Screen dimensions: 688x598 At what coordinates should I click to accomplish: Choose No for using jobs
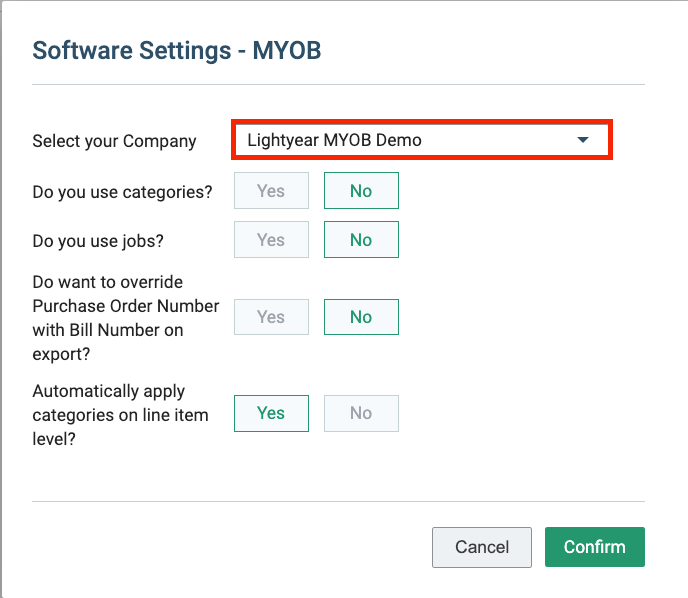click(x=361, y=240)
